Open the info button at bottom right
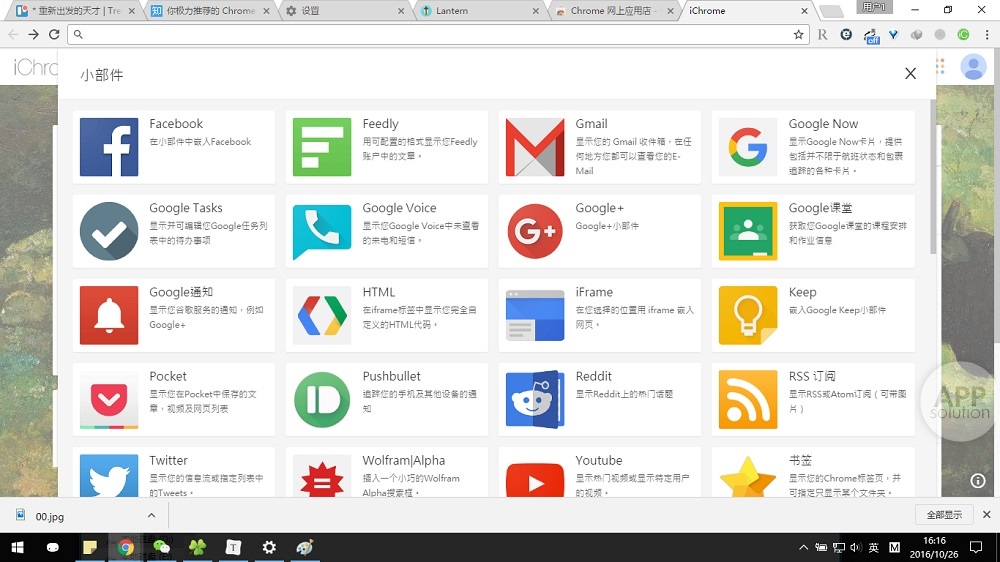 click(978, 481)
